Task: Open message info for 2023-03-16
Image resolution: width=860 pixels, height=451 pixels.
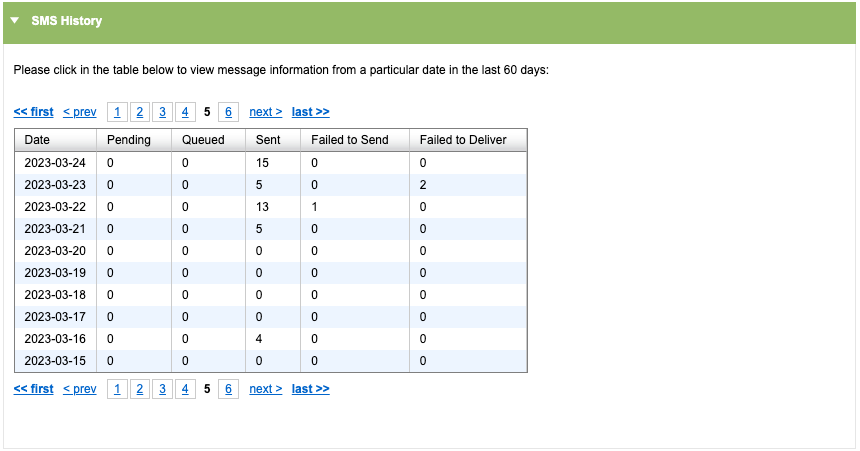Action: click(55, 339)
